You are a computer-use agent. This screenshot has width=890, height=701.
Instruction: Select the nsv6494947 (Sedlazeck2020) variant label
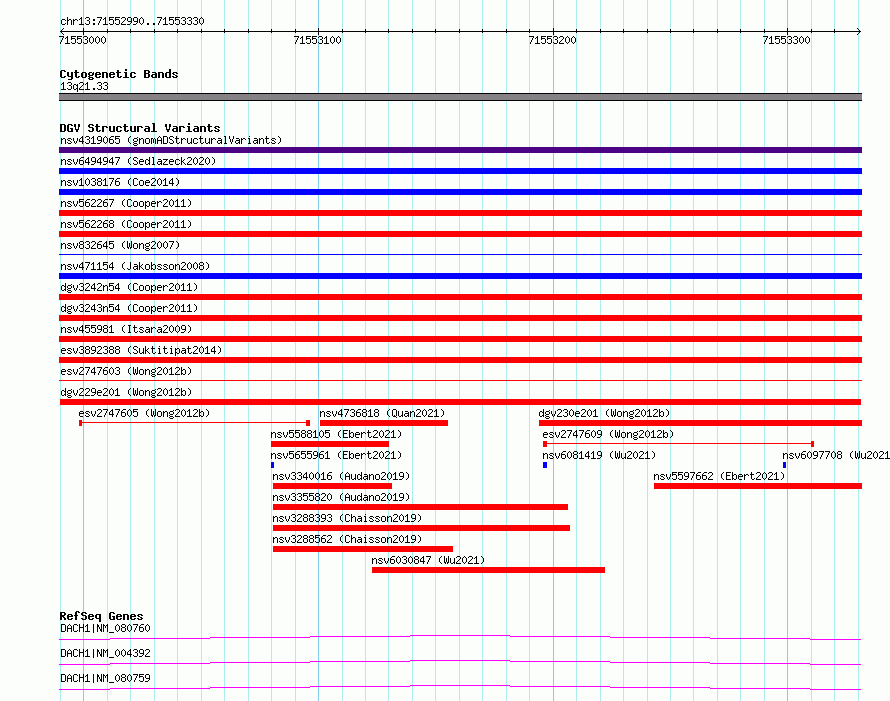[138, 161]
